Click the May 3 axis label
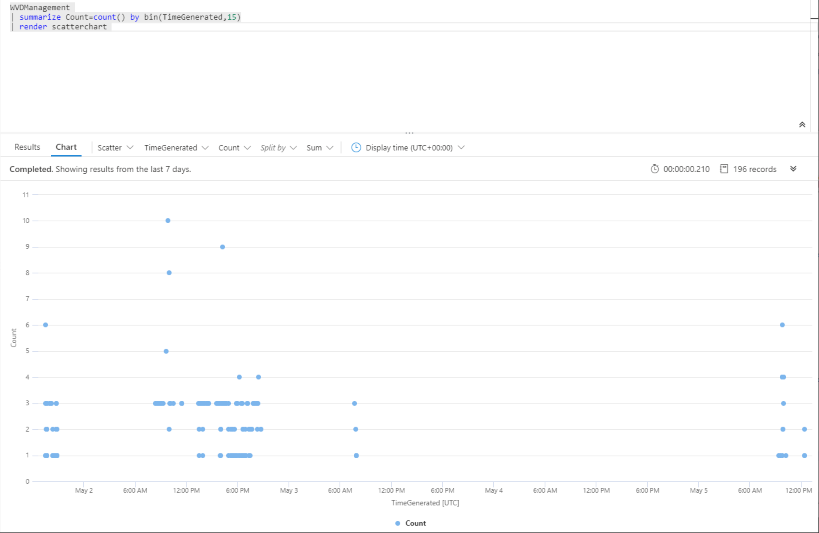The image size is (819, 533). click(289, 490)
